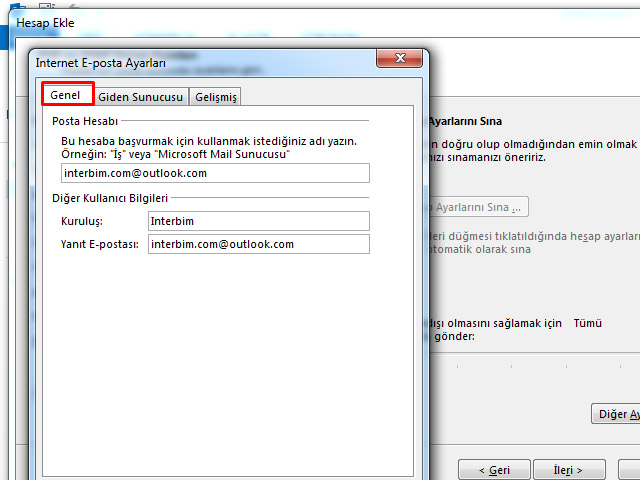
Task: Click the Posta Hesabı account name field
Action: (x=215, y=173)
